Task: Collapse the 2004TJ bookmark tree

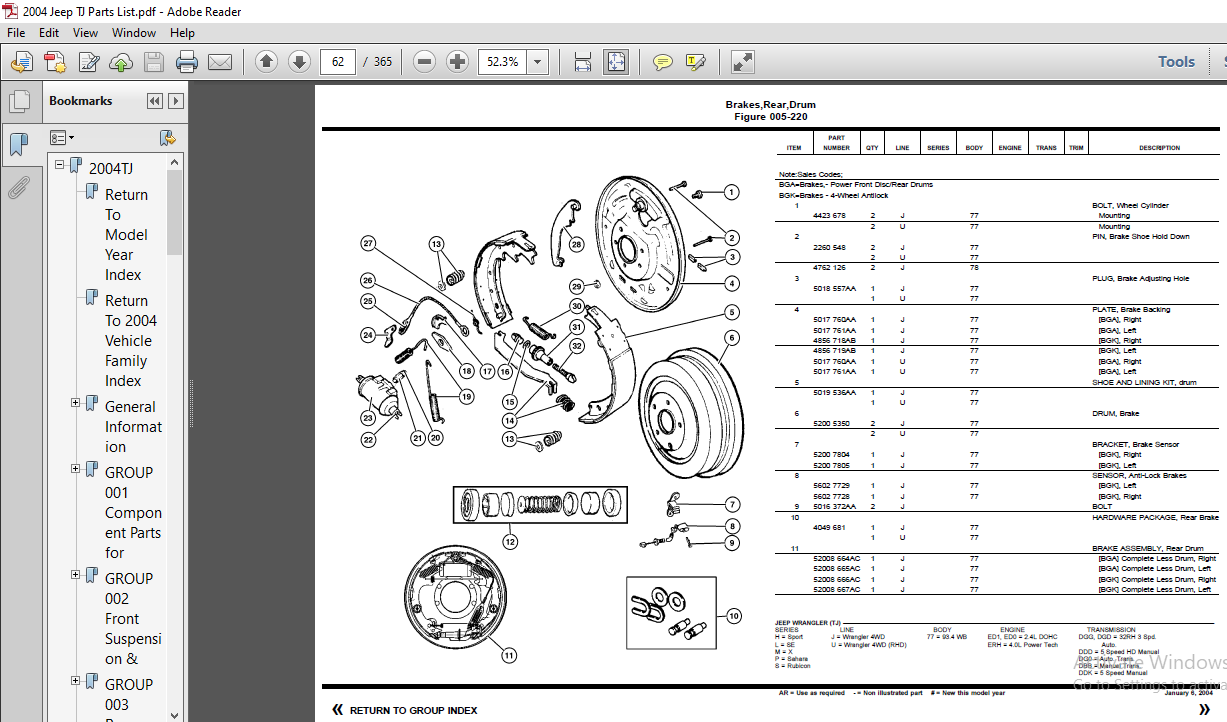Action: tap(60, 165)
